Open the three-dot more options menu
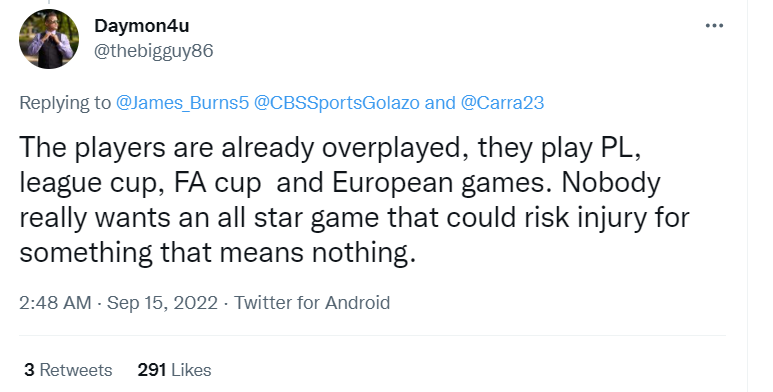The height and width of the screenshot is (392, 773). tap(714, 26)
